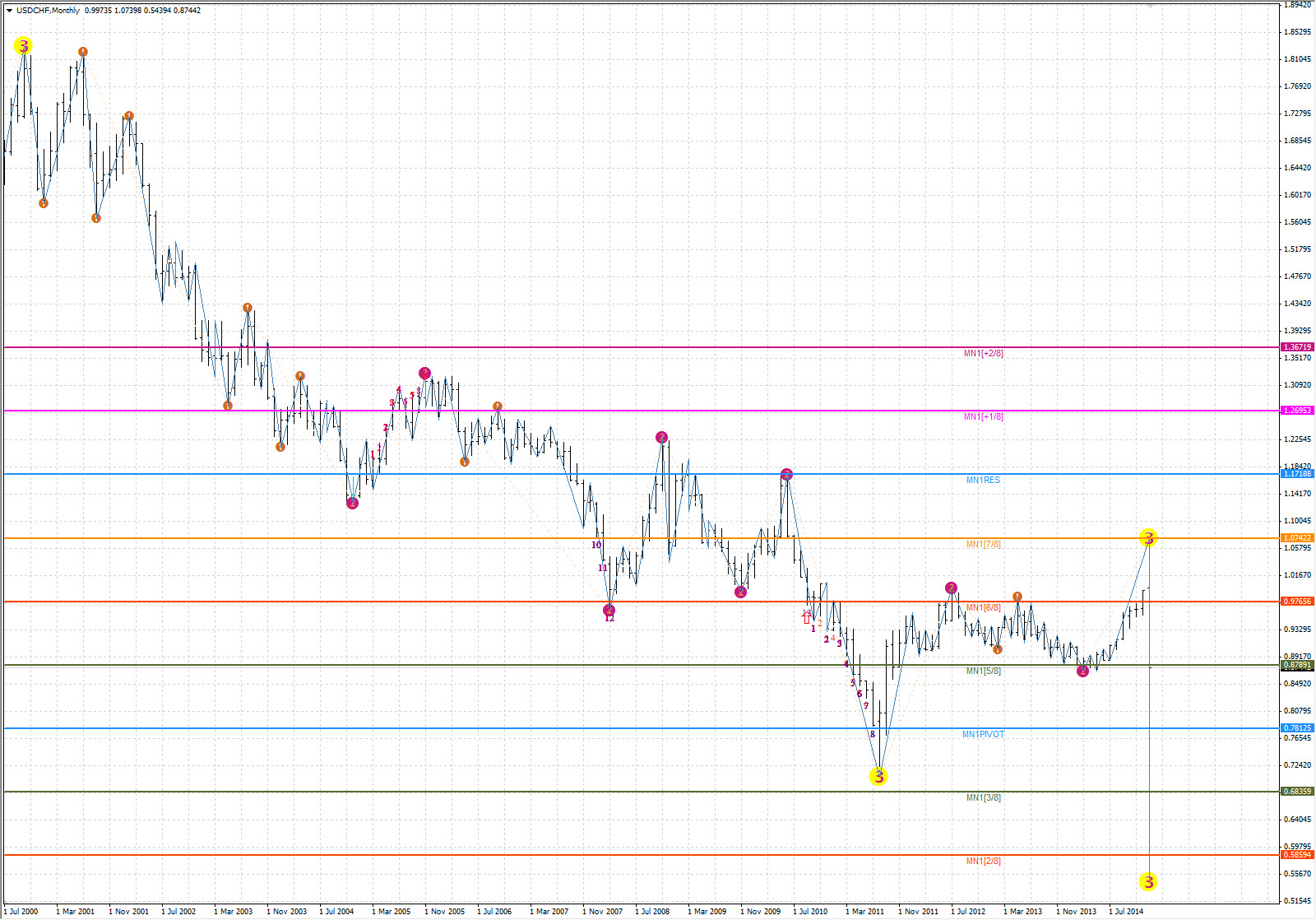Open the dropdown arrow beside USDCHF,Monthly
The width and height of the screenshot is (1316, 920).
click(x=9, y=11)
